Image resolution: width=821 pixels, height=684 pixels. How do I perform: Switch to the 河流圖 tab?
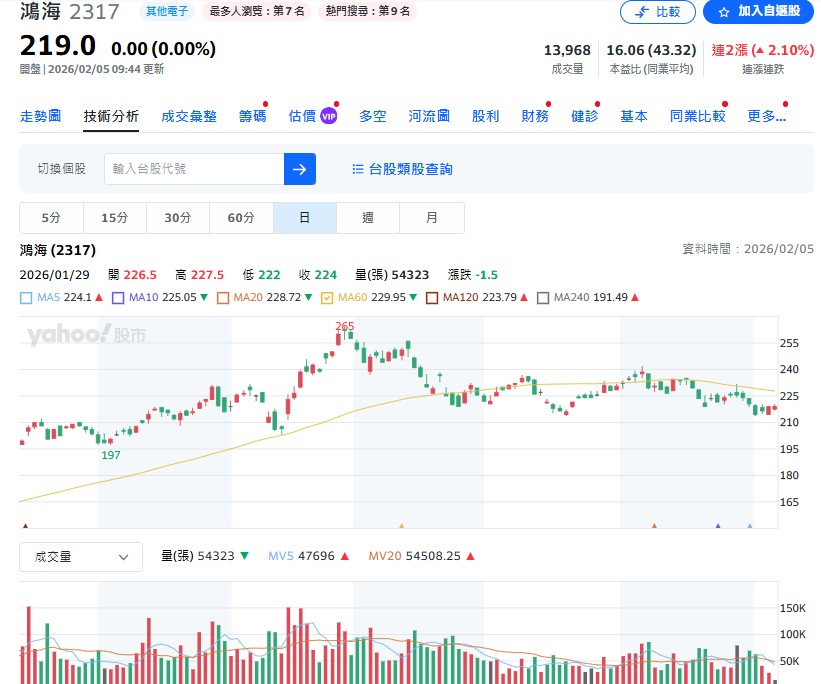pyautogui.click(x=426, y=114)
